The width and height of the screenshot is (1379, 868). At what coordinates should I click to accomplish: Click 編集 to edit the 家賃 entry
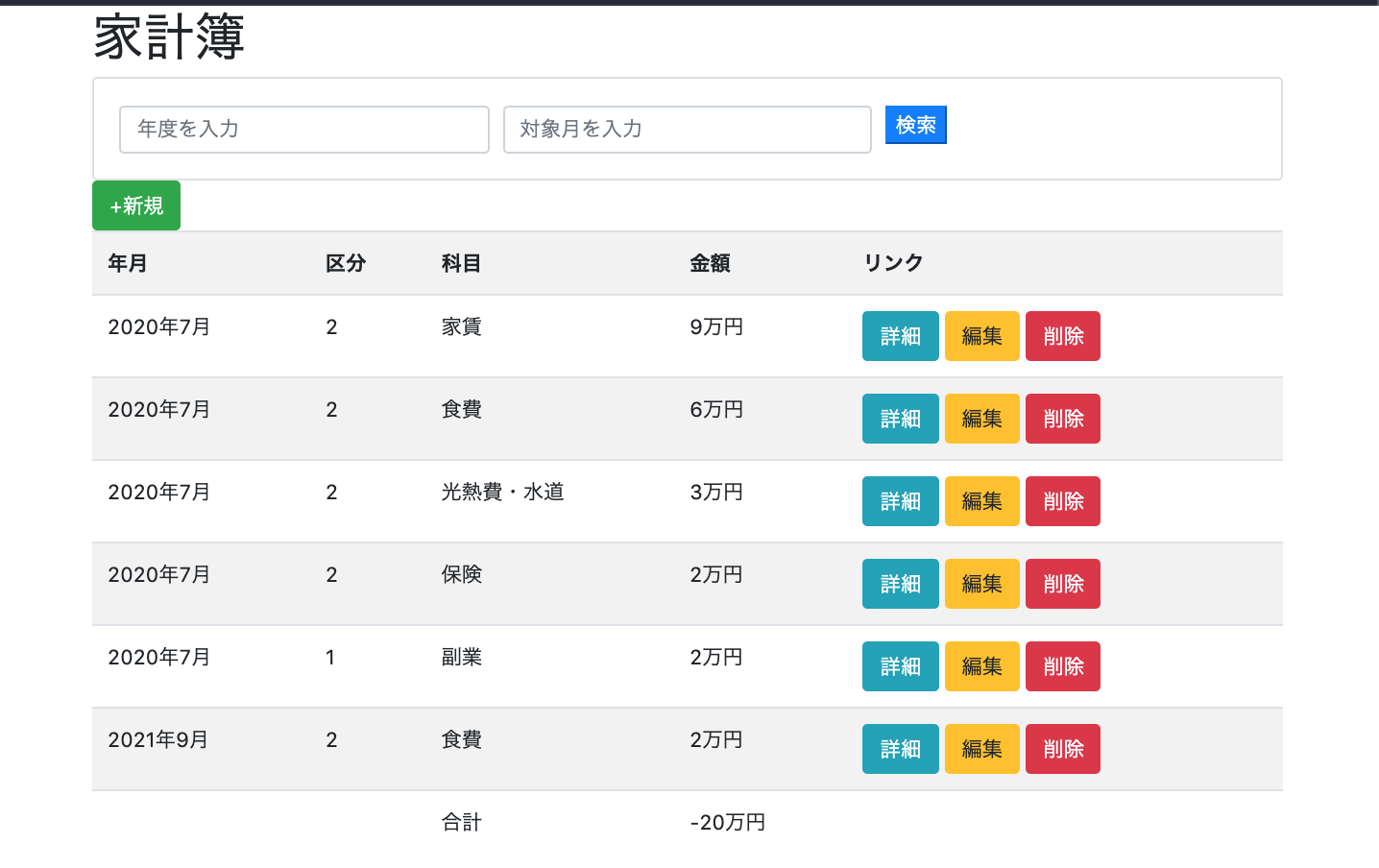pos(981,336)
